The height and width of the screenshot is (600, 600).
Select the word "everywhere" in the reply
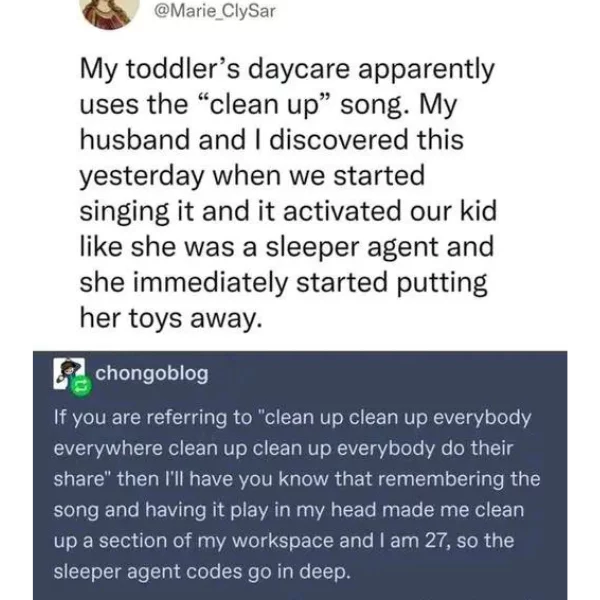tap(108, 449)
